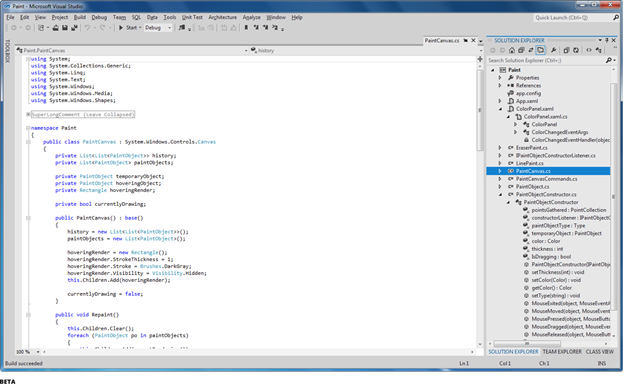Click the Previous Bookmark toolbar icon
624x389 pixels.
(x=256, y=28)
